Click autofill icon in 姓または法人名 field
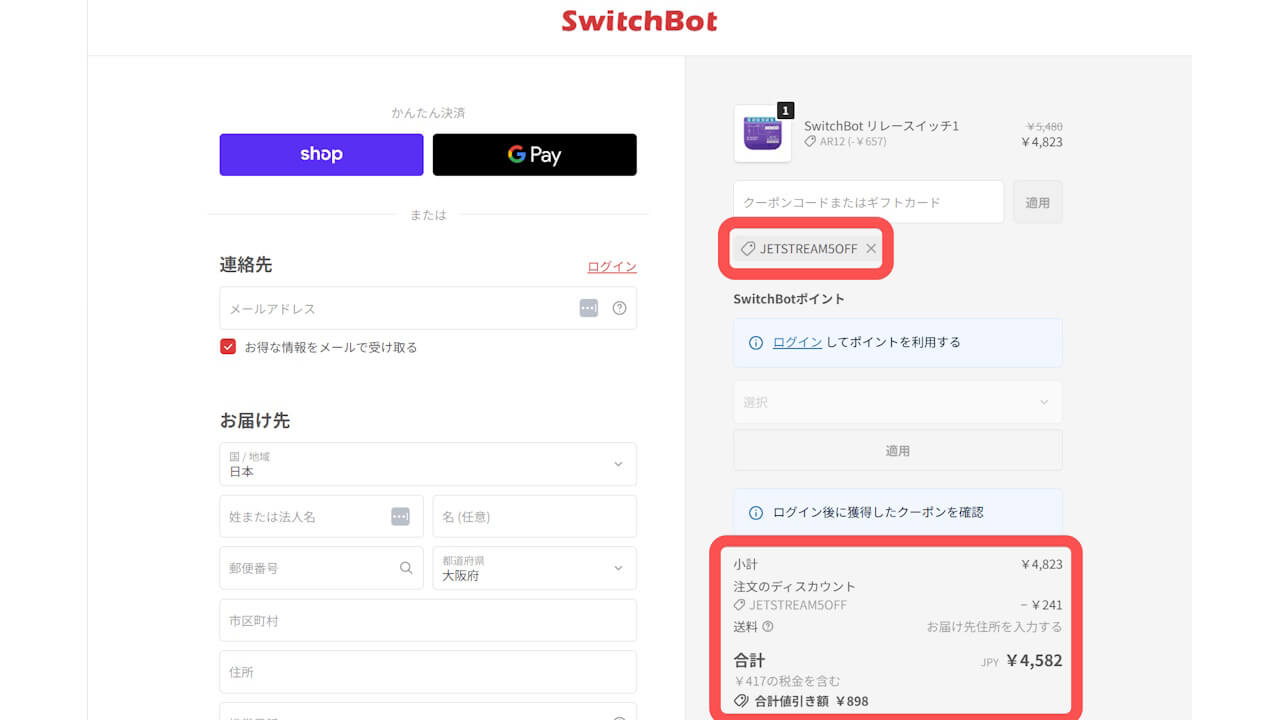This screenshot has width=1280, height=720. tap(400, 516)
